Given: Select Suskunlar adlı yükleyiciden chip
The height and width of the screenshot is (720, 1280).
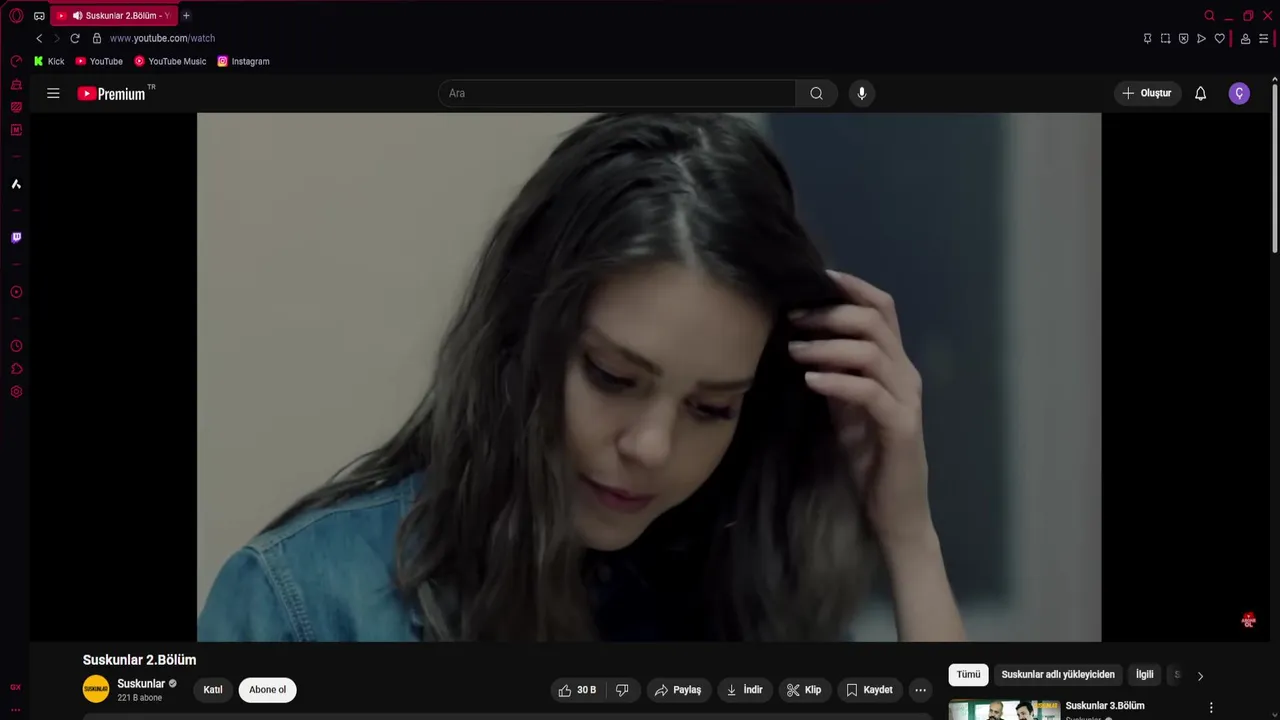Looking at the screenshot, I should point(1058,675).
